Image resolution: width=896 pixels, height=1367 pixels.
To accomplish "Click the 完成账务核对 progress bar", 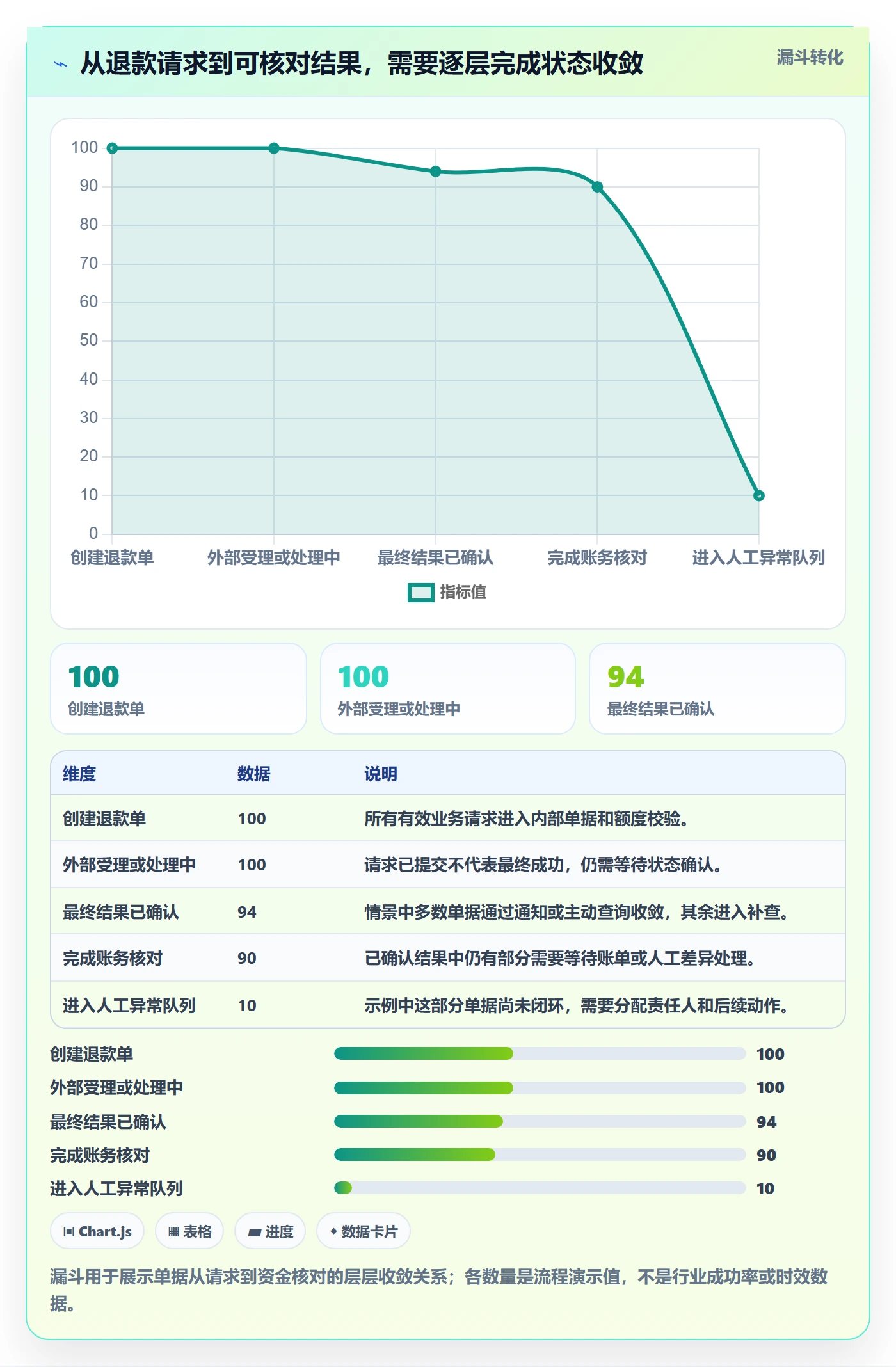I will (x=540, y=1155).
